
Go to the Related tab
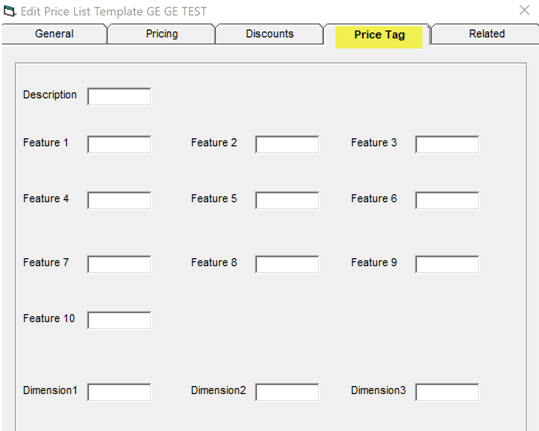[x=487, y=34]
